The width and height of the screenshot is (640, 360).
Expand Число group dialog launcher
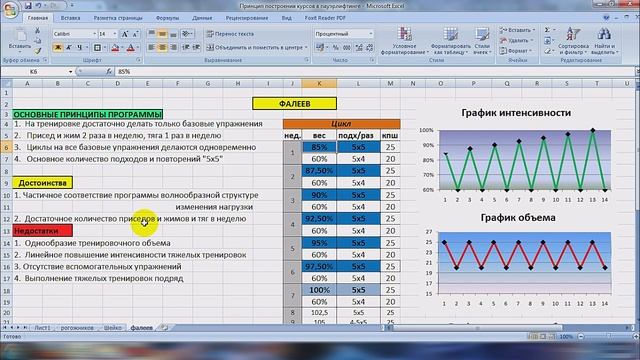point(372,60)
